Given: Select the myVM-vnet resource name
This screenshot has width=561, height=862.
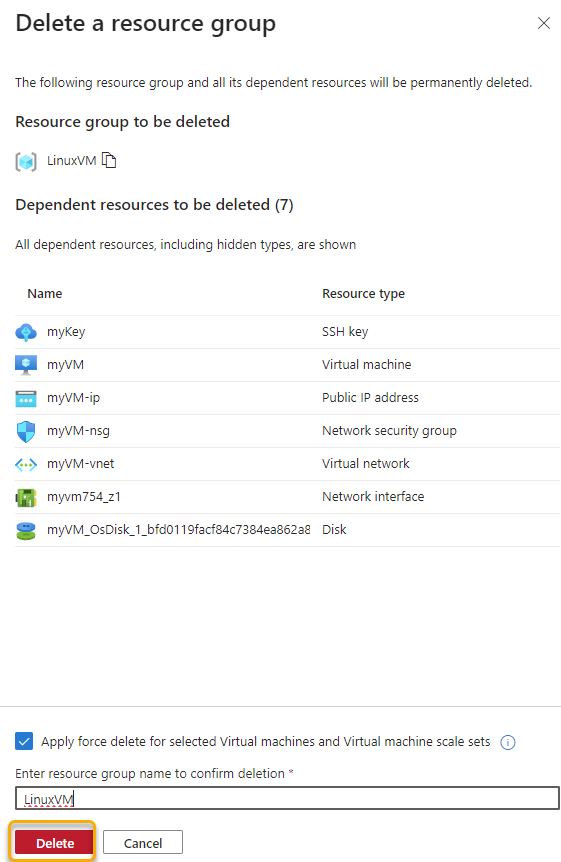Looking at the screenshot, I should (80, 463).
